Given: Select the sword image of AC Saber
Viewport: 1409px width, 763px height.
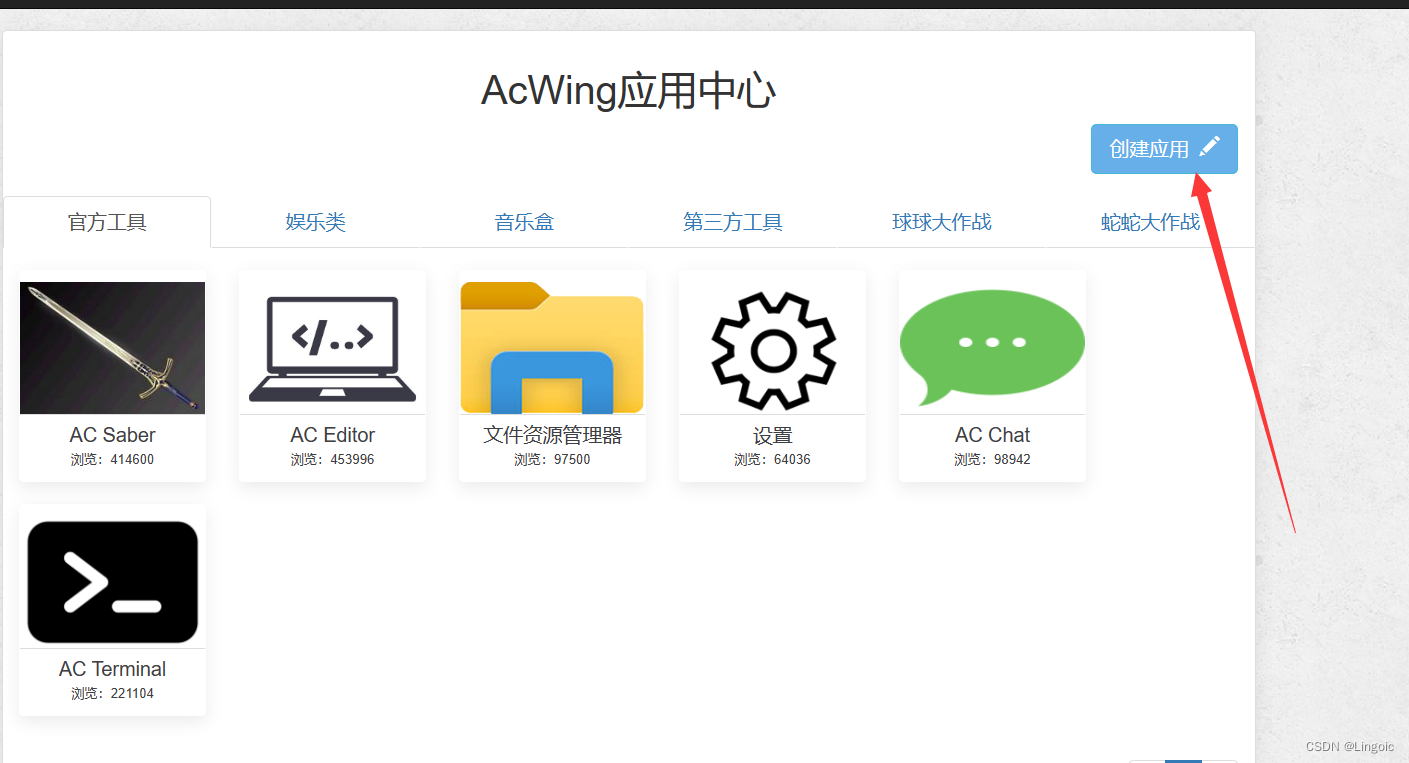Looking at the screenshot, I should (112, 347).
